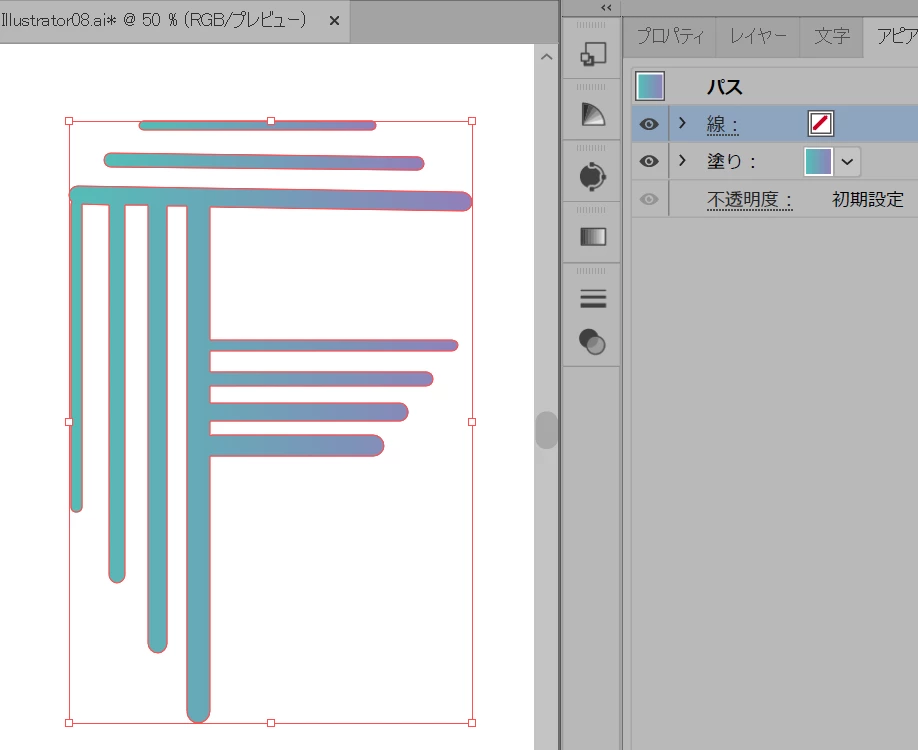Click the bottom-center bounding box handle
The image size is (918, 750).
270,723
